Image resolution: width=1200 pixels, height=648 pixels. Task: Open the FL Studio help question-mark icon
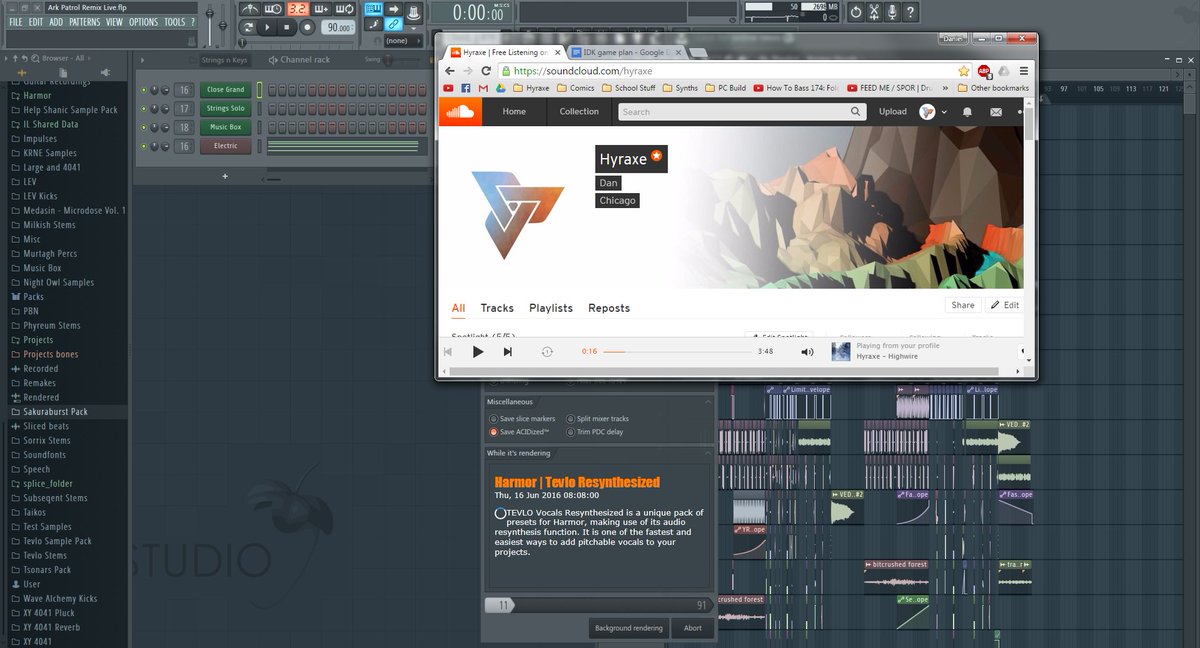click(911, 12)
